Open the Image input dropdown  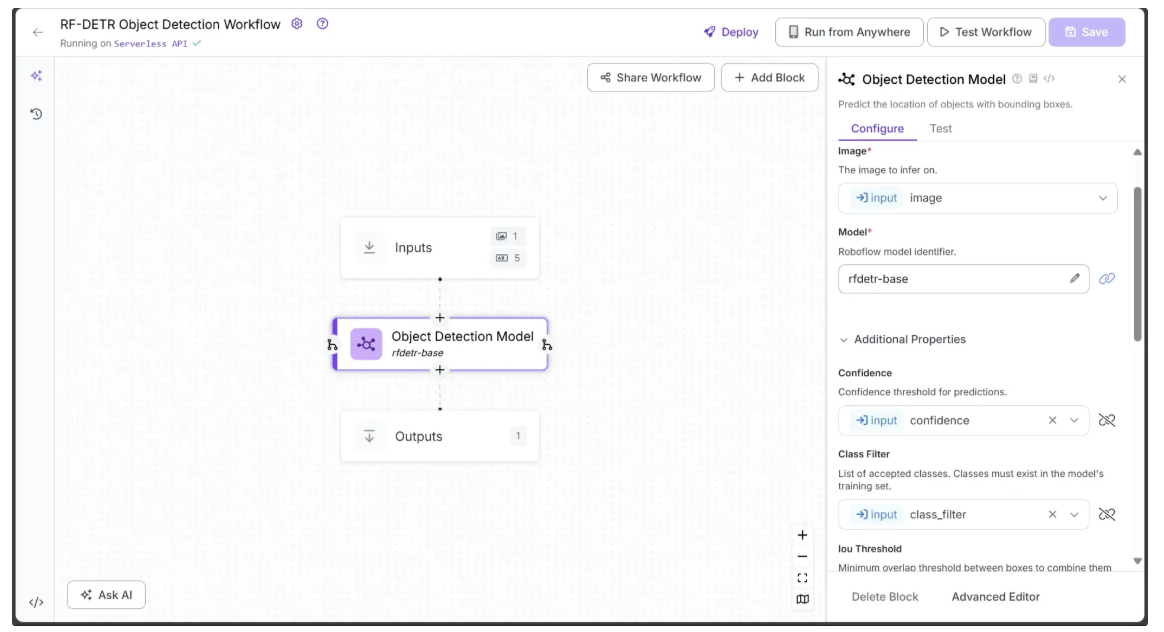1103,198
